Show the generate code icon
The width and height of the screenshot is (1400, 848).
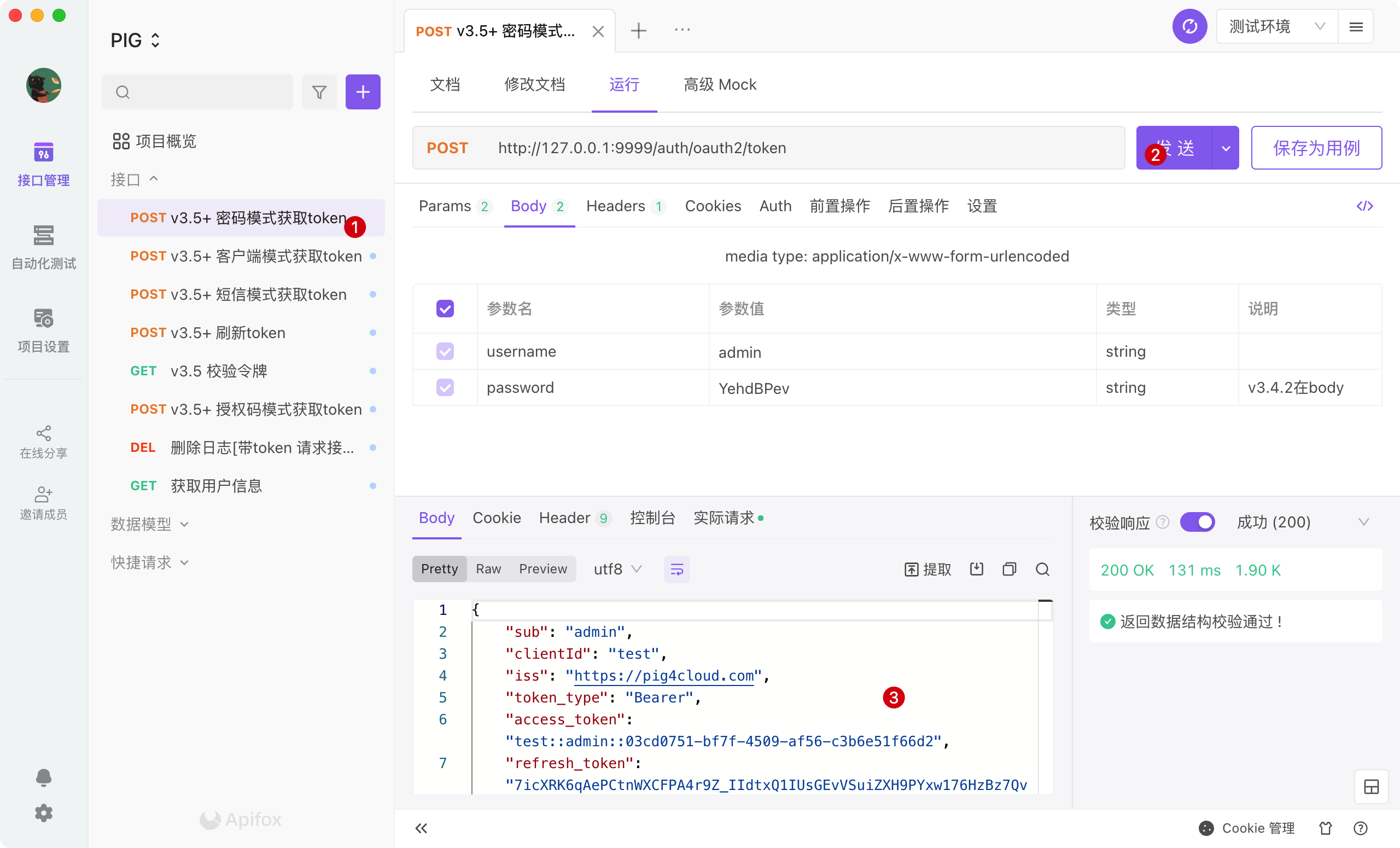click(1364, 206)
